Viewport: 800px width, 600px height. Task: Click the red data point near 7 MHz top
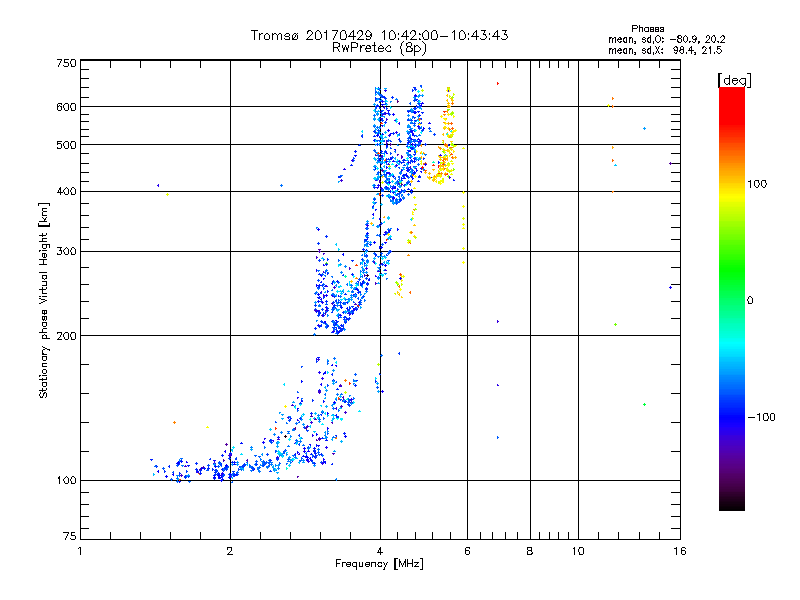pyautogui.click(x=497, y=83)
